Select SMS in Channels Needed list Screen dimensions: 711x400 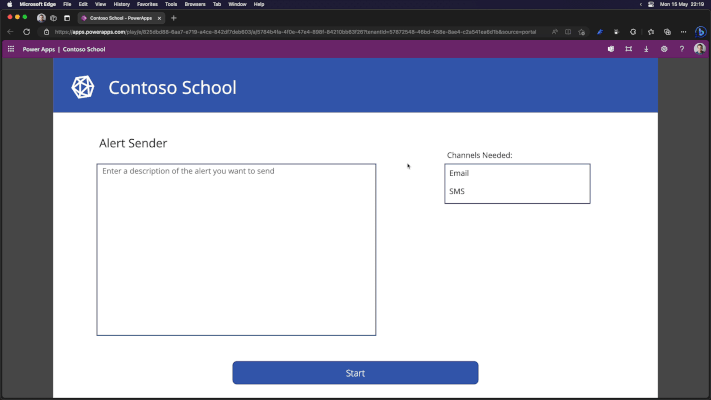click(517, 191)
